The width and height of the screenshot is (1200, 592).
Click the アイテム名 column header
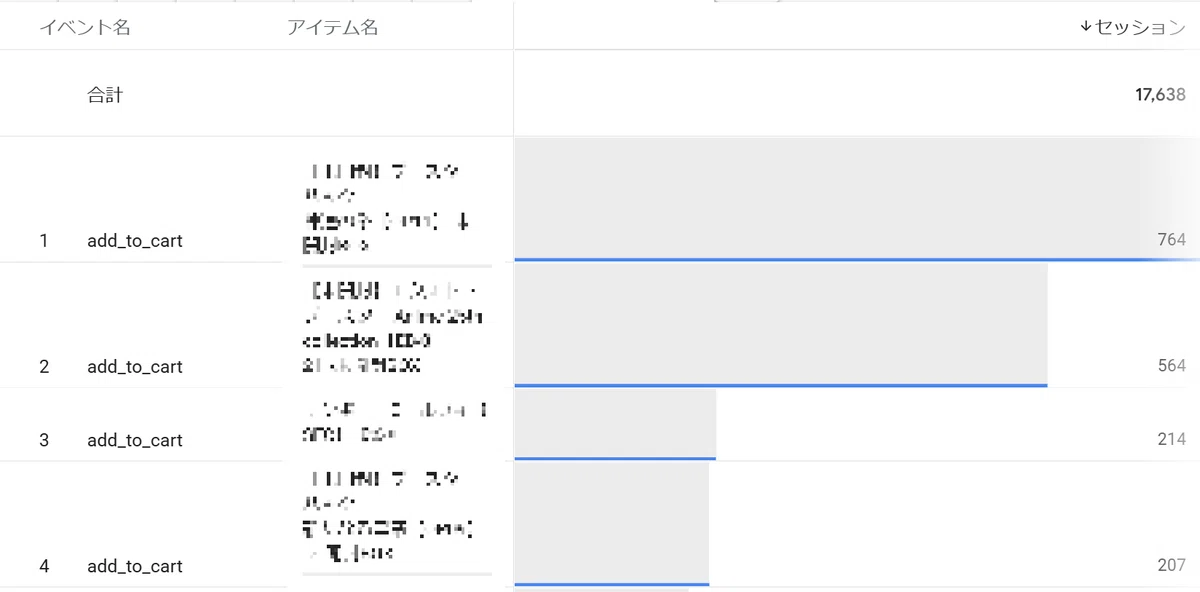(332, 27)
